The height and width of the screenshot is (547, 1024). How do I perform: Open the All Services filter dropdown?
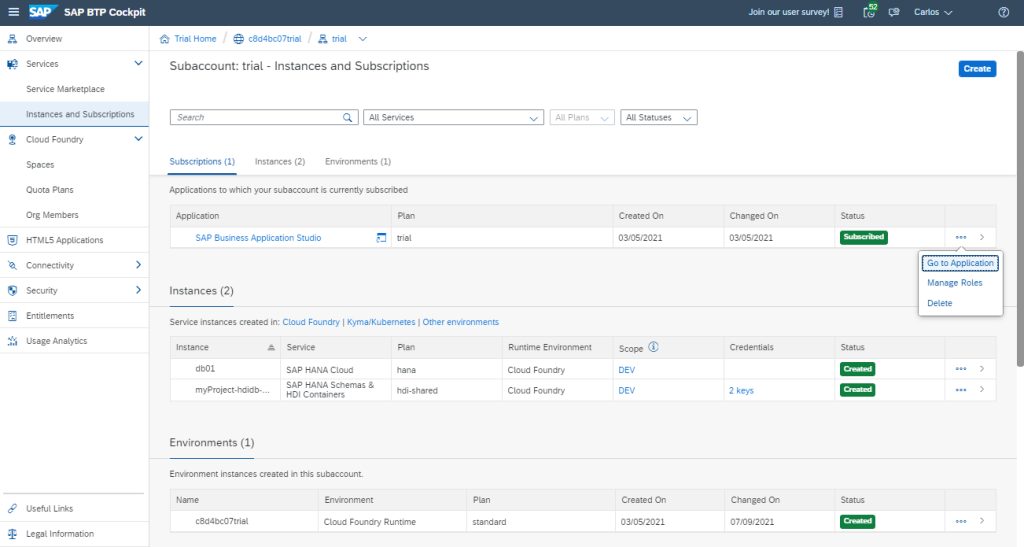453,117
